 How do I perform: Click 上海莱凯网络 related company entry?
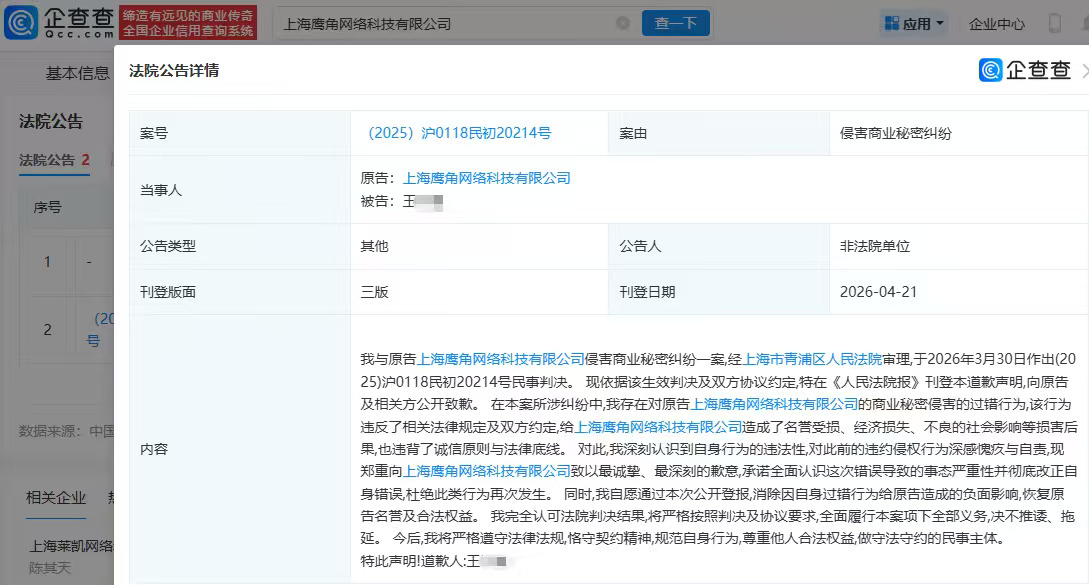click(x=72, y=546)
